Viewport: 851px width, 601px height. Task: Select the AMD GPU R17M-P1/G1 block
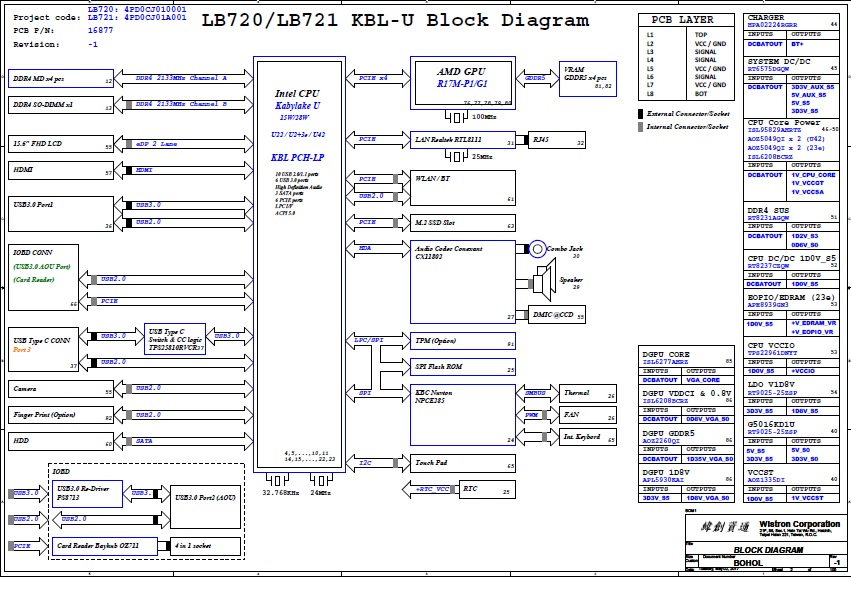click(x=463, y=83)
